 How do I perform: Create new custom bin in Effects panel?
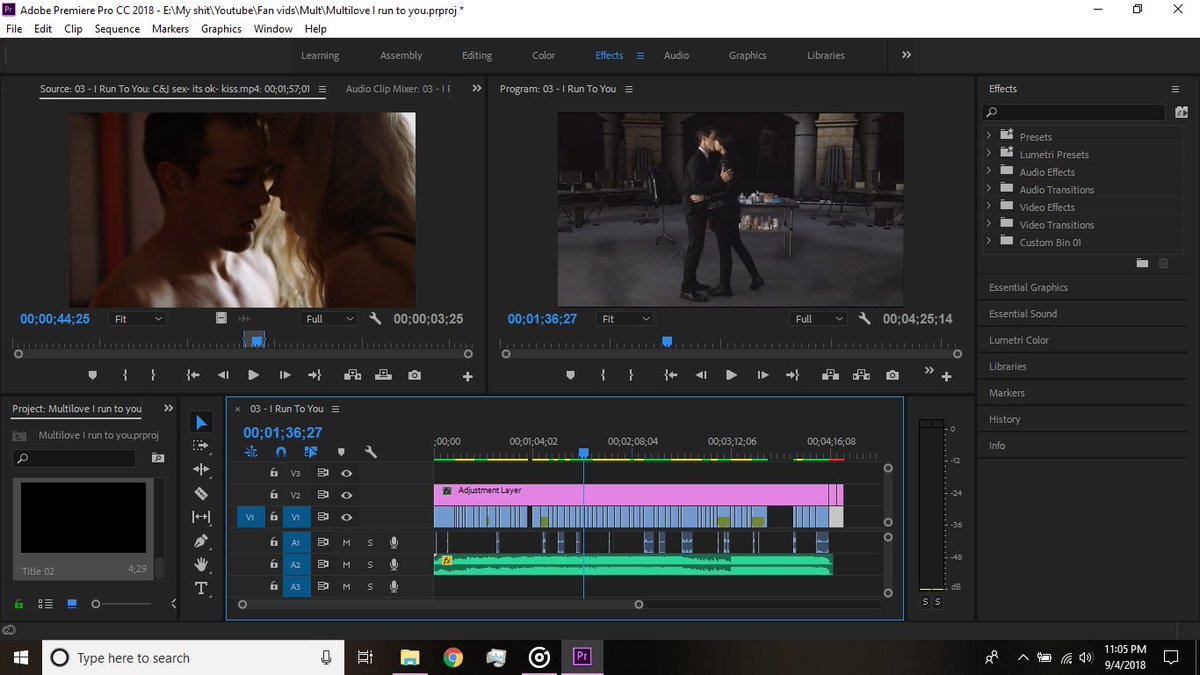[x=1142, y=263]
